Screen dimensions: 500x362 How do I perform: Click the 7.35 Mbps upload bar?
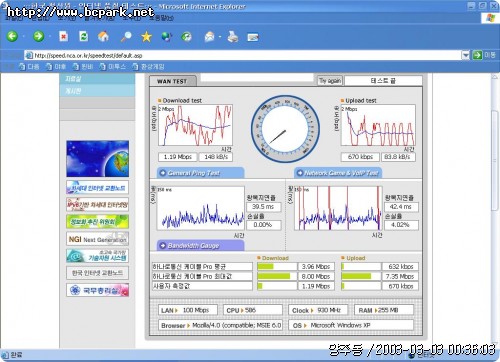pyautogui.click(x=361, y=276)
